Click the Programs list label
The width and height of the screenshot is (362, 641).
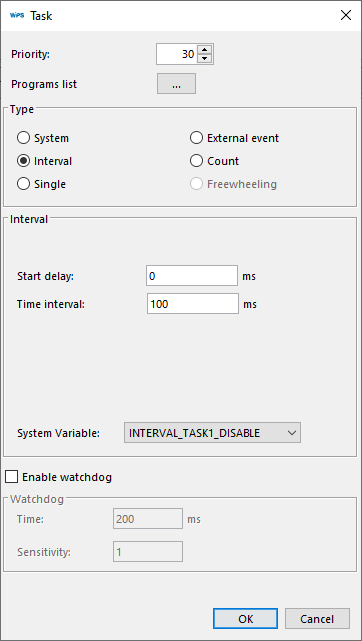pos(44,84)
